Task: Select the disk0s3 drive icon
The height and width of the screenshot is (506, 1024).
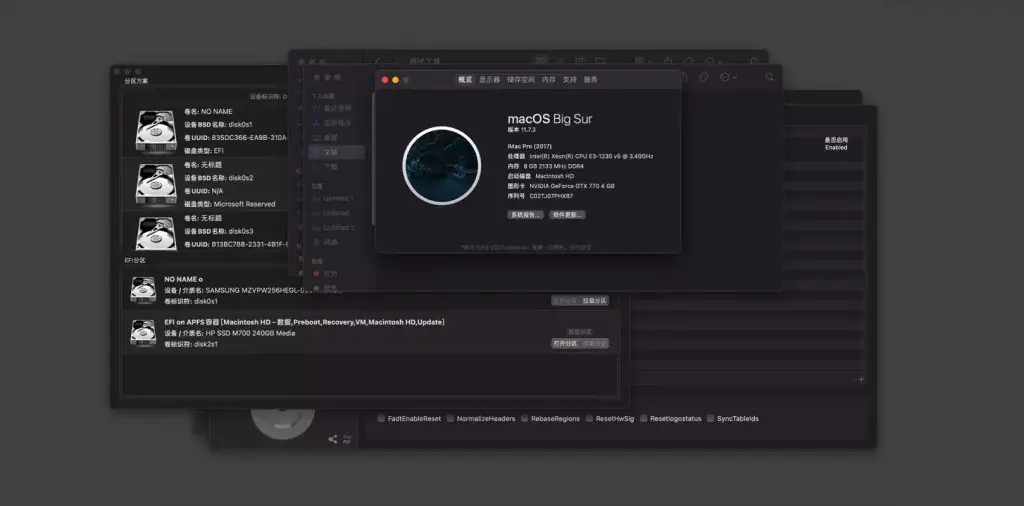Action: click(x=156, y=232)
